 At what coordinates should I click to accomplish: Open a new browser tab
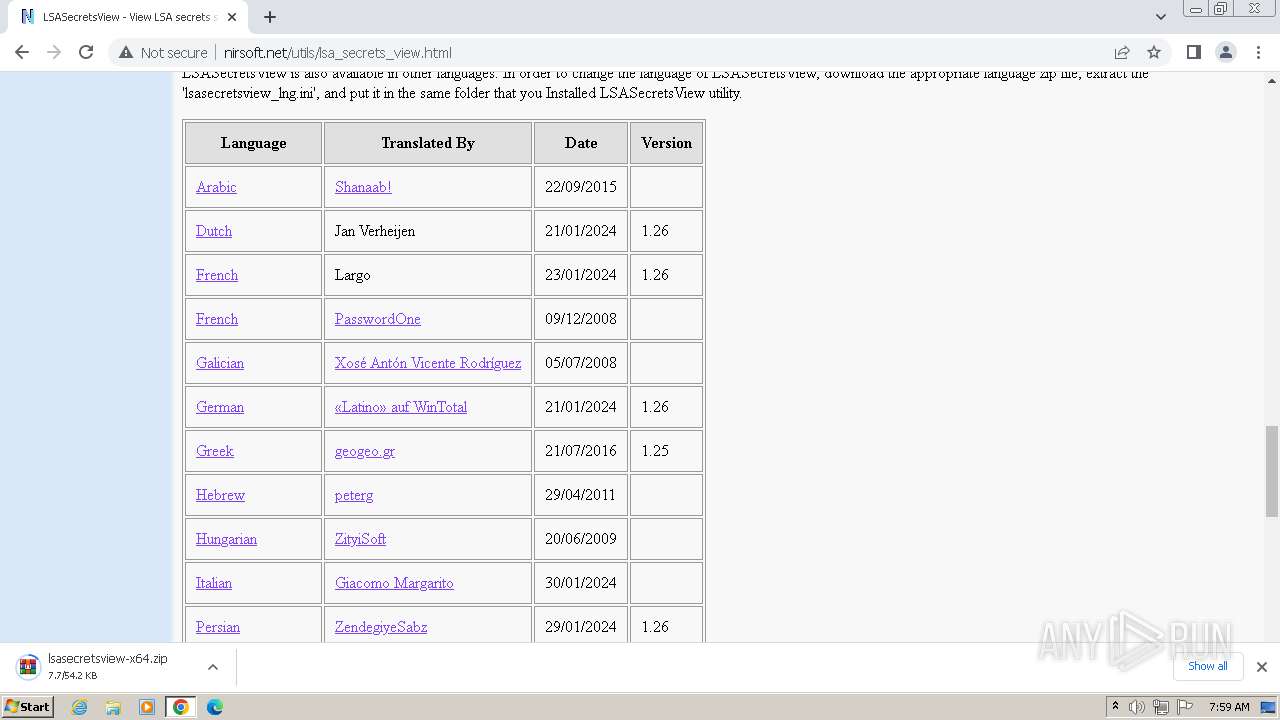[x=269, y=17]
